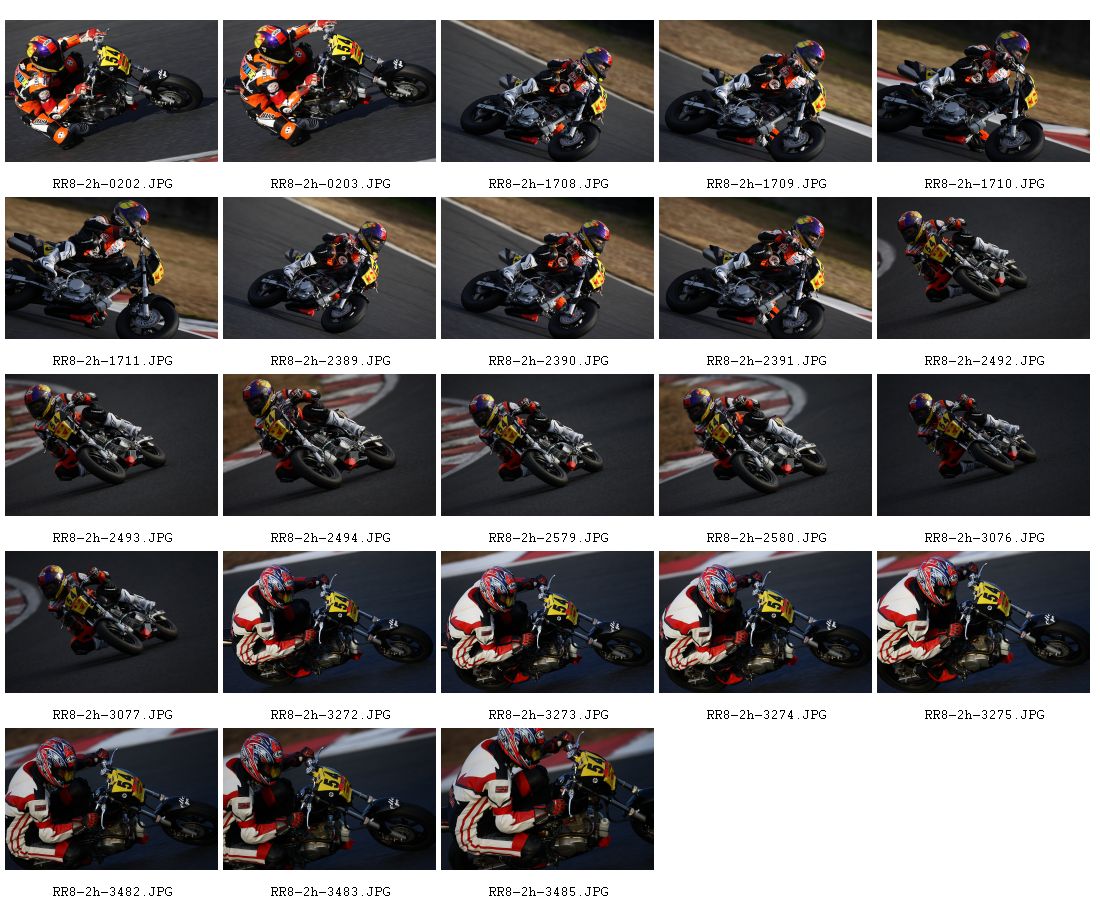The width and height of the screenshot is (1100, 900).
Task: Open thumbnail RR8-2h-0202.JPG
Action: coord(111,90)
